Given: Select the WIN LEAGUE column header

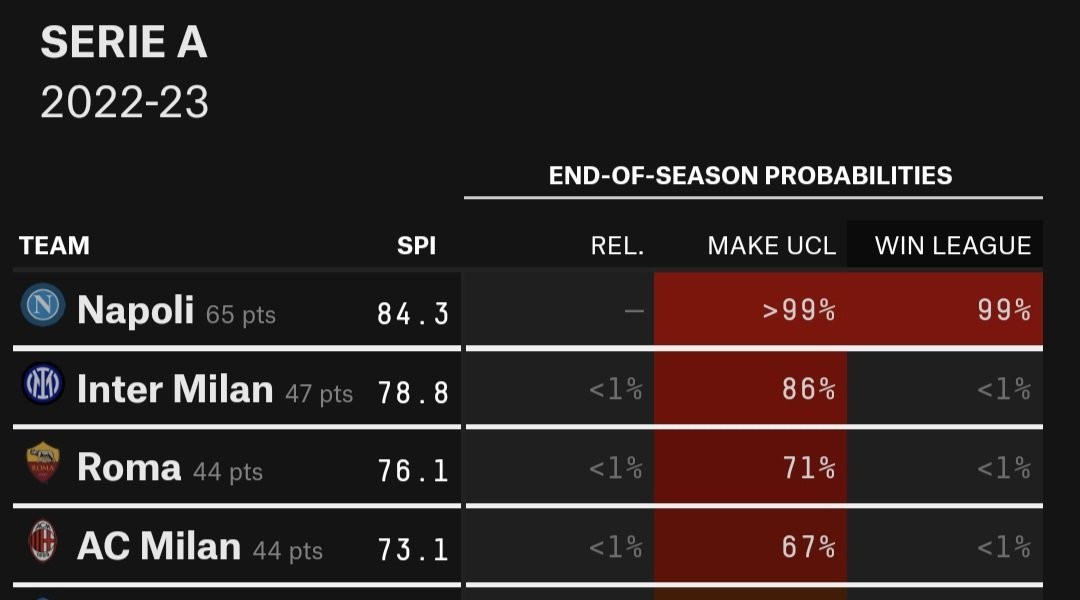Looking at the screenshot, I should pos(952,246).
